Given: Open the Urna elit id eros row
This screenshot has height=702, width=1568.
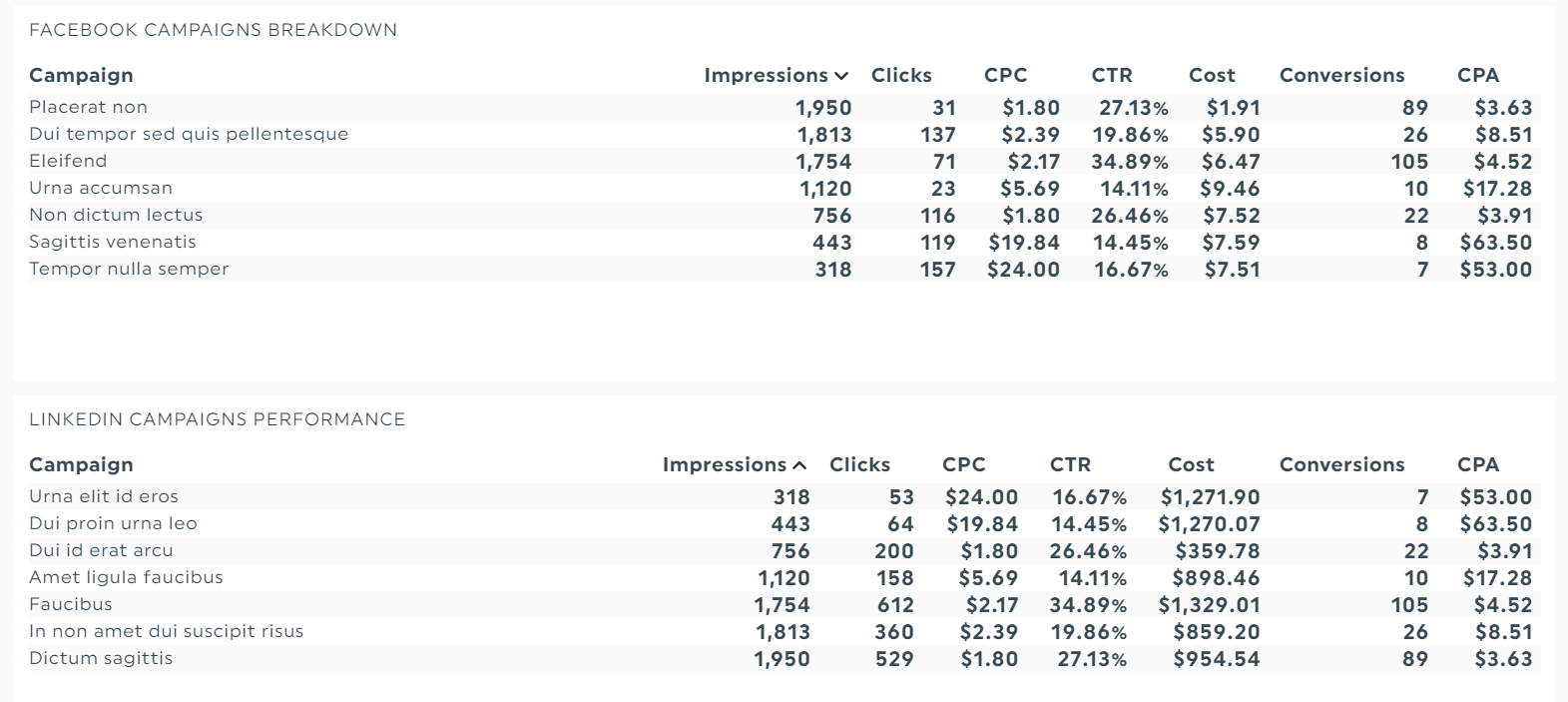Looking at the screenshot, I should click(784, 497).
